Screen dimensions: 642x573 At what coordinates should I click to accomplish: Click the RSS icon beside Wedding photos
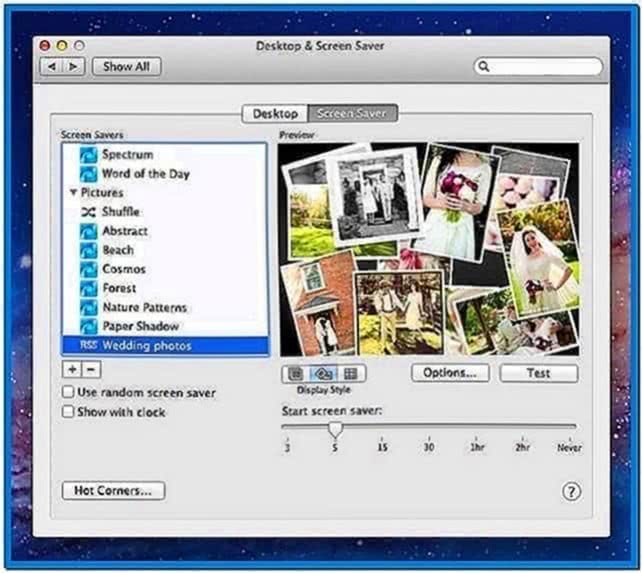click(x=88, y=345)
